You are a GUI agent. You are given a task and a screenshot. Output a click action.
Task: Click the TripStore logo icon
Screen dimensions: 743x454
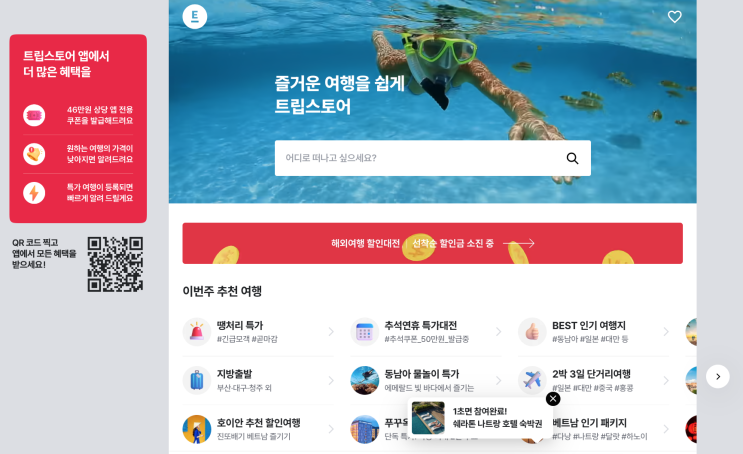(195, 17)
